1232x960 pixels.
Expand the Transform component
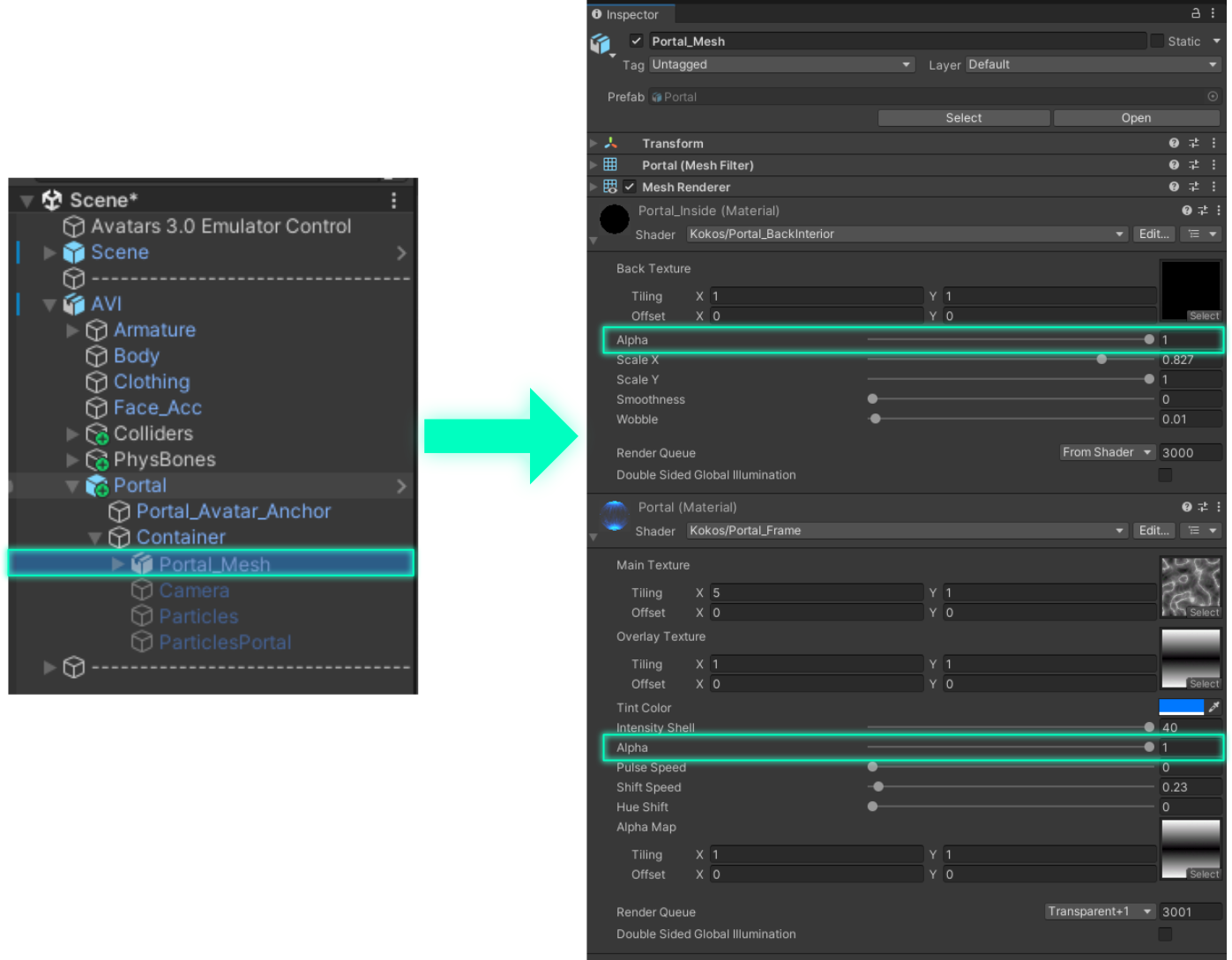click(594, 143)
